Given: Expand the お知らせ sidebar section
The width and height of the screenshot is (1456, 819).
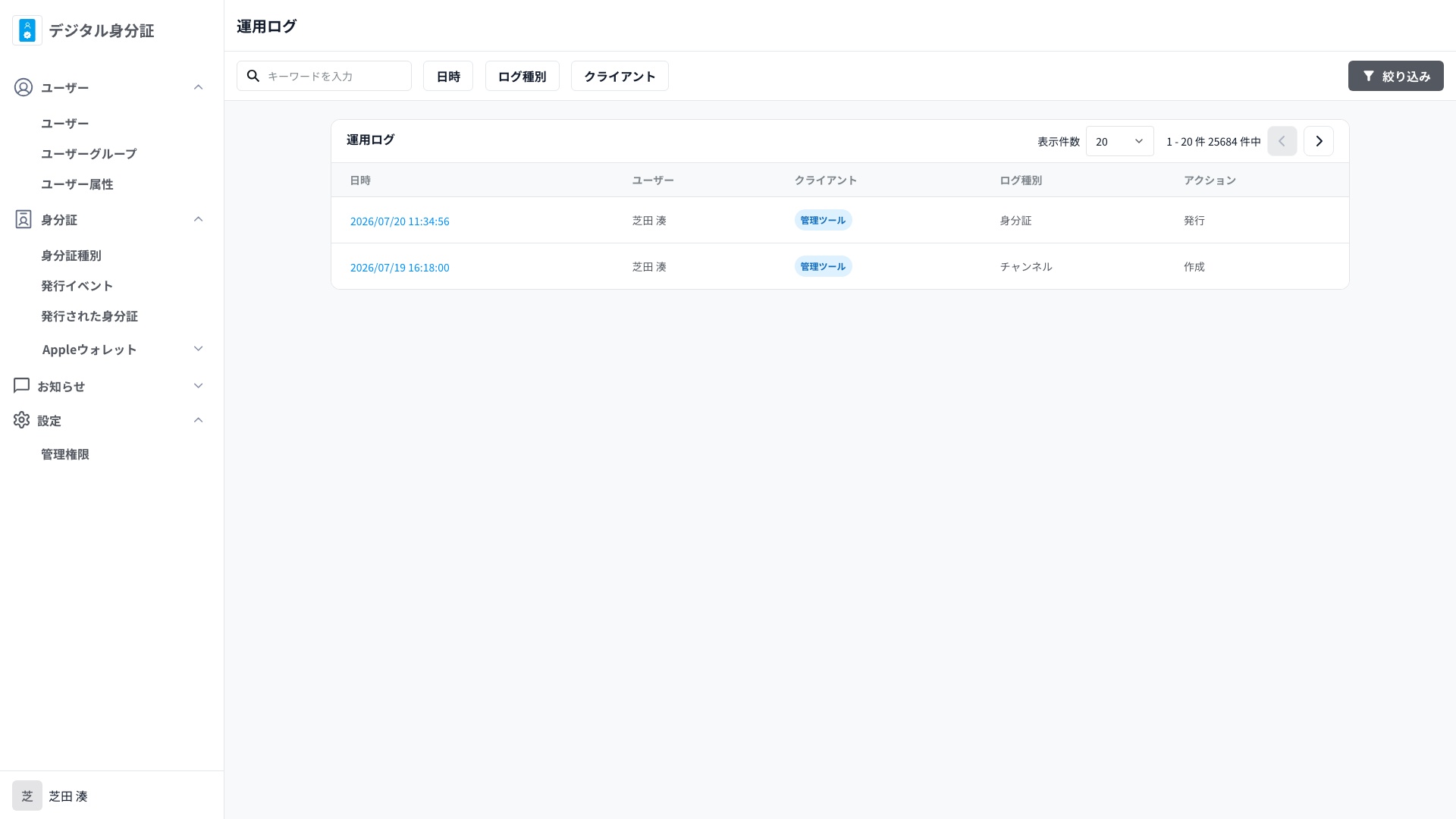Looking at the screenshot, I should click(x=199, y=386).
